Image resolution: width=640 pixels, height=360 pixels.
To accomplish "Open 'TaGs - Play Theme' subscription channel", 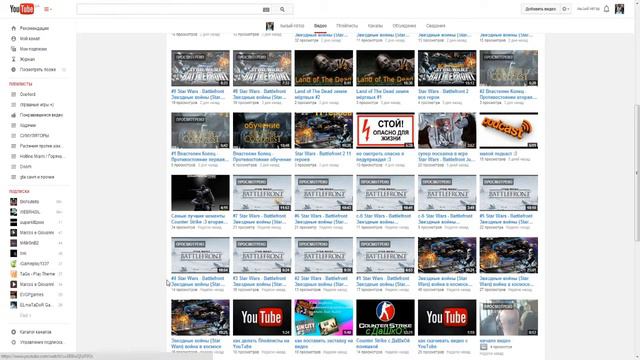I will [37, 274].
